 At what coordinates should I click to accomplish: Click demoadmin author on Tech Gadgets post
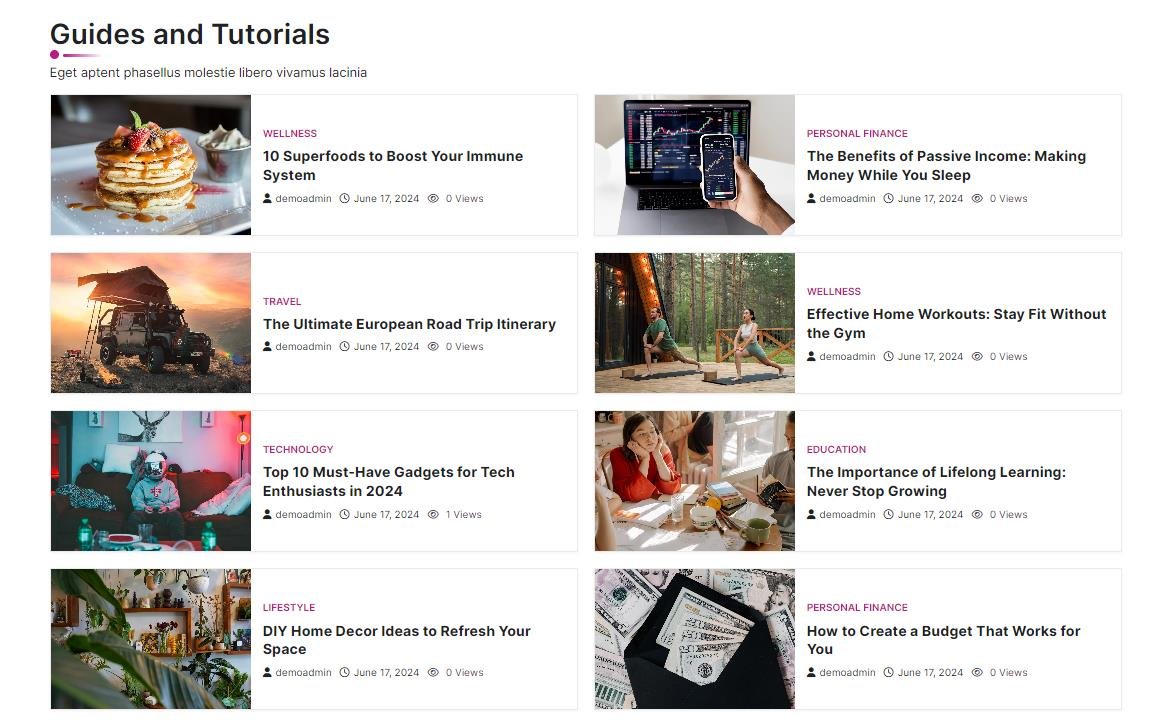point(303,515)
